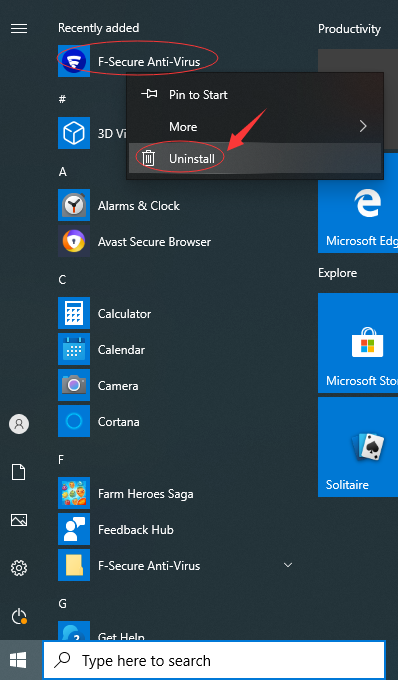Launch Alarms & Clock via its clock icon
398x680 pixels.
pos(74,205)
